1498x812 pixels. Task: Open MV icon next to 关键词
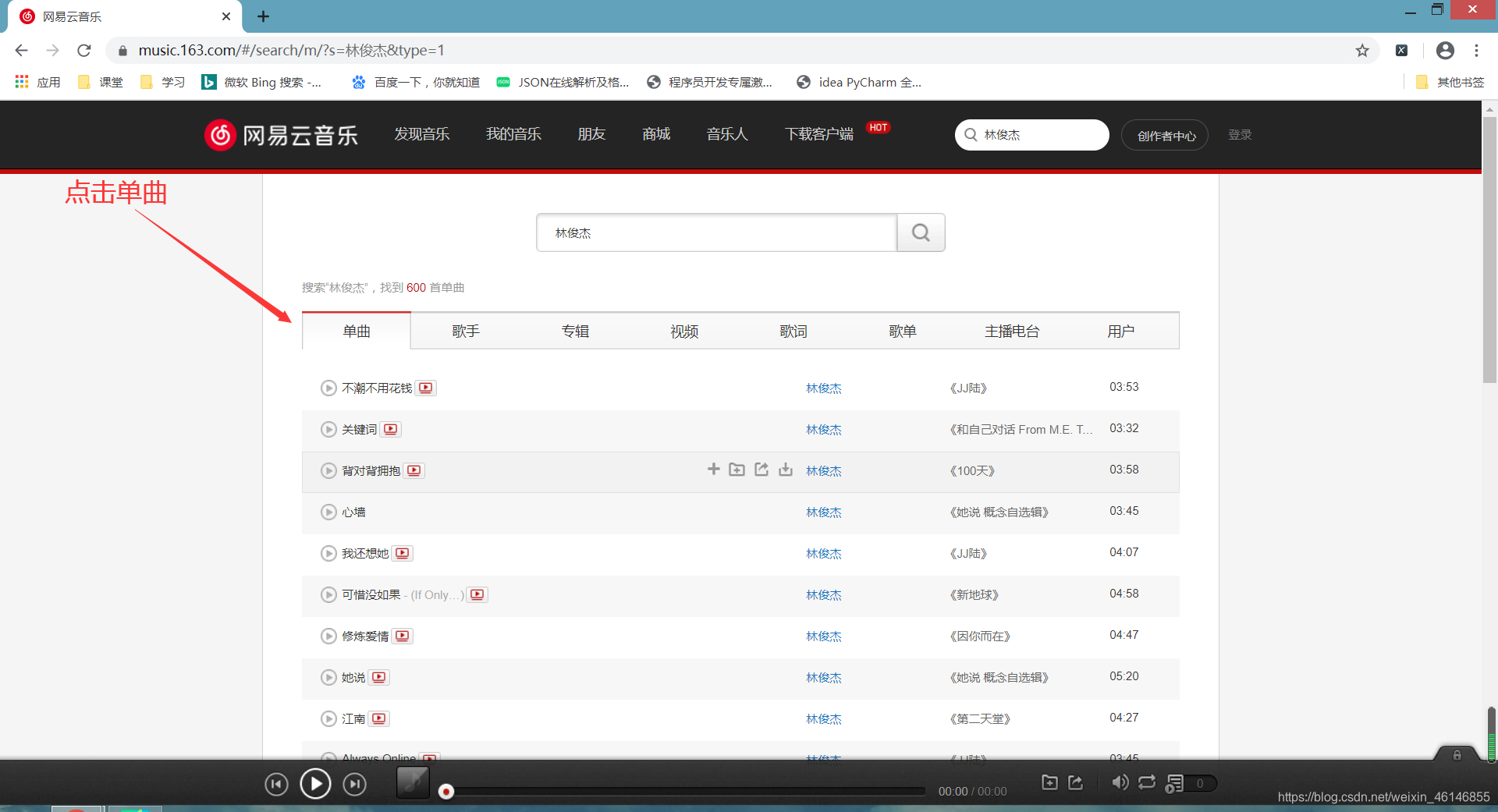pyautogui.click(x=391, y=429)
